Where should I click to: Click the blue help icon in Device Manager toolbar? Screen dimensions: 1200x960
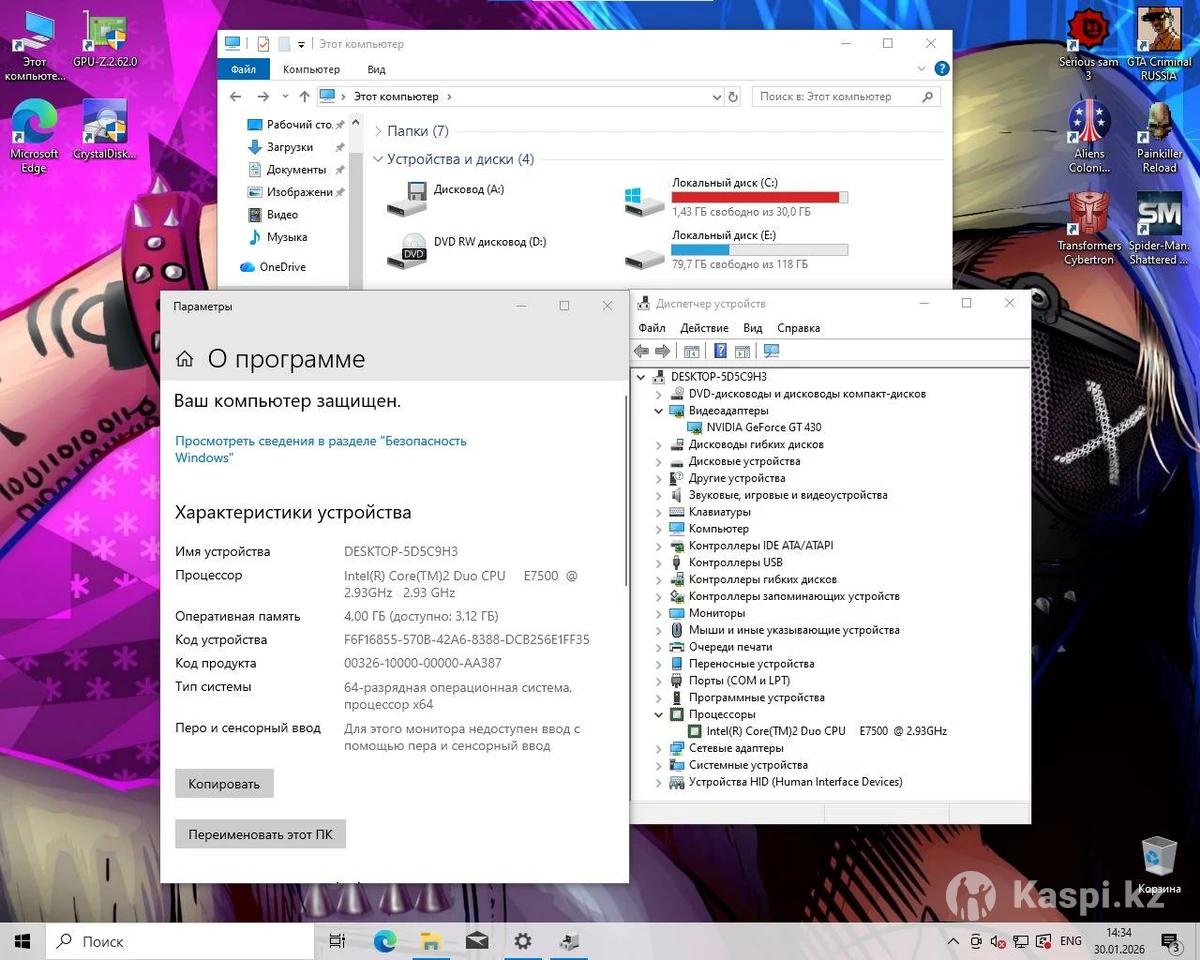pyautogui.click(x=719, y=351)
